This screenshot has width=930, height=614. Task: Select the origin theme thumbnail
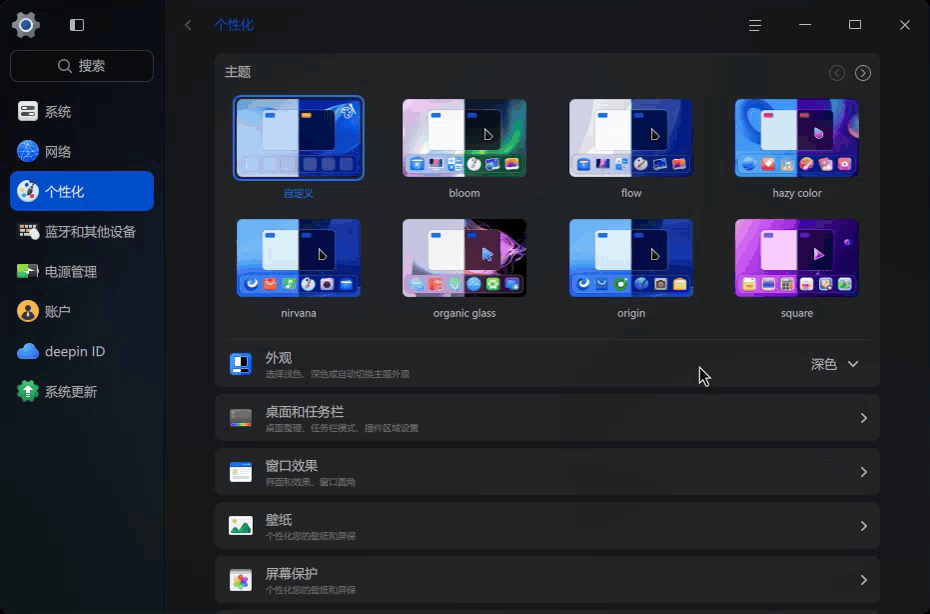point(630,258)
